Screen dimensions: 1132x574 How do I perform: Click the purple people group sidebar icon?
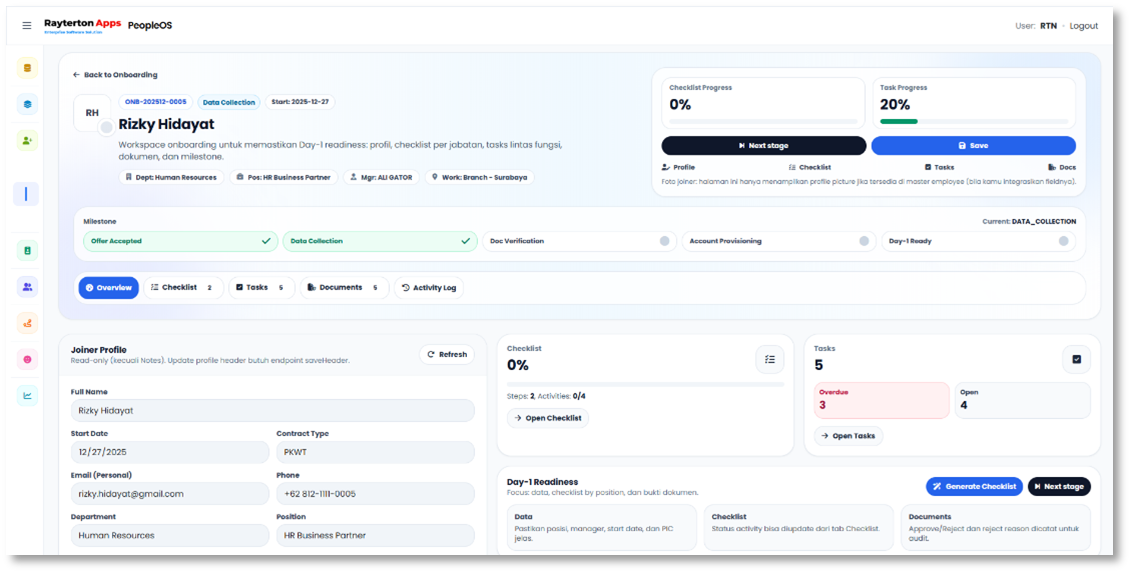[x=27, y=287]
